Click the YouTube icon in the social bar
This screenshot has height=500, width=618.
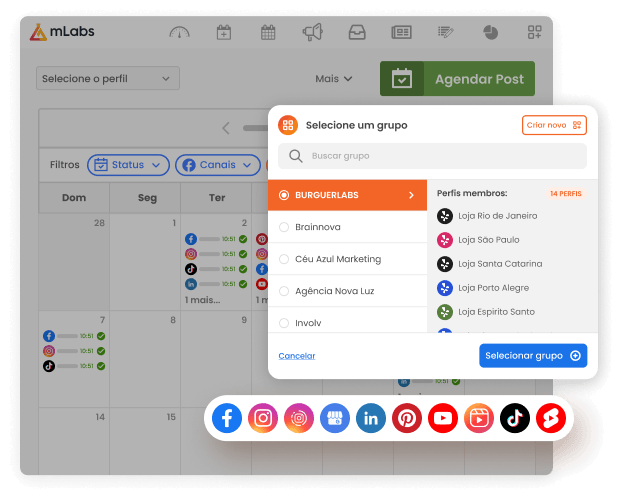coord(443,418)
